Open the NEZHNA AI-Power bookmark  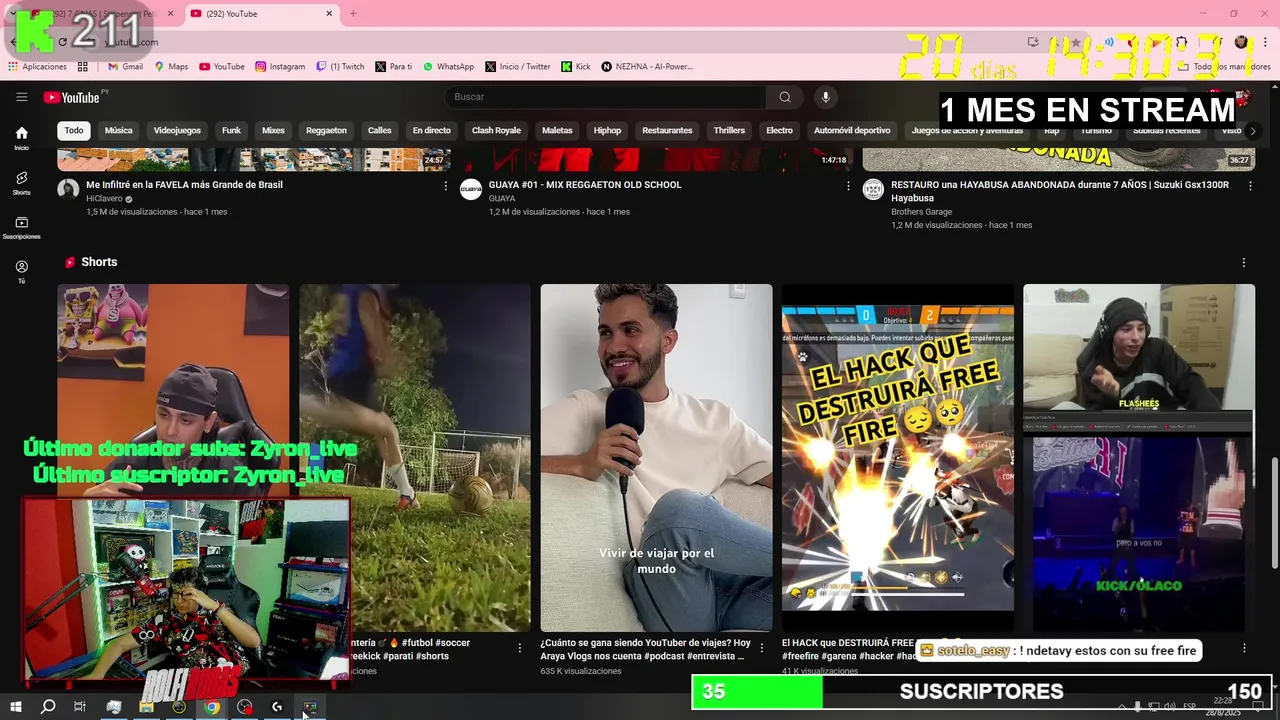[x=647, y=67]
